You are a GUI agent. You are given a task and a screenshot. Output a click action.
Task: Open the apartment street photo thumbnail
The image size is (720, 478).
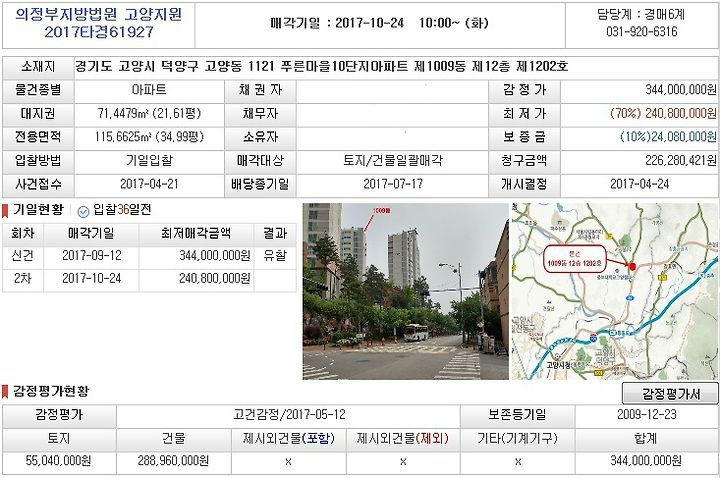(x=405, y=292)
